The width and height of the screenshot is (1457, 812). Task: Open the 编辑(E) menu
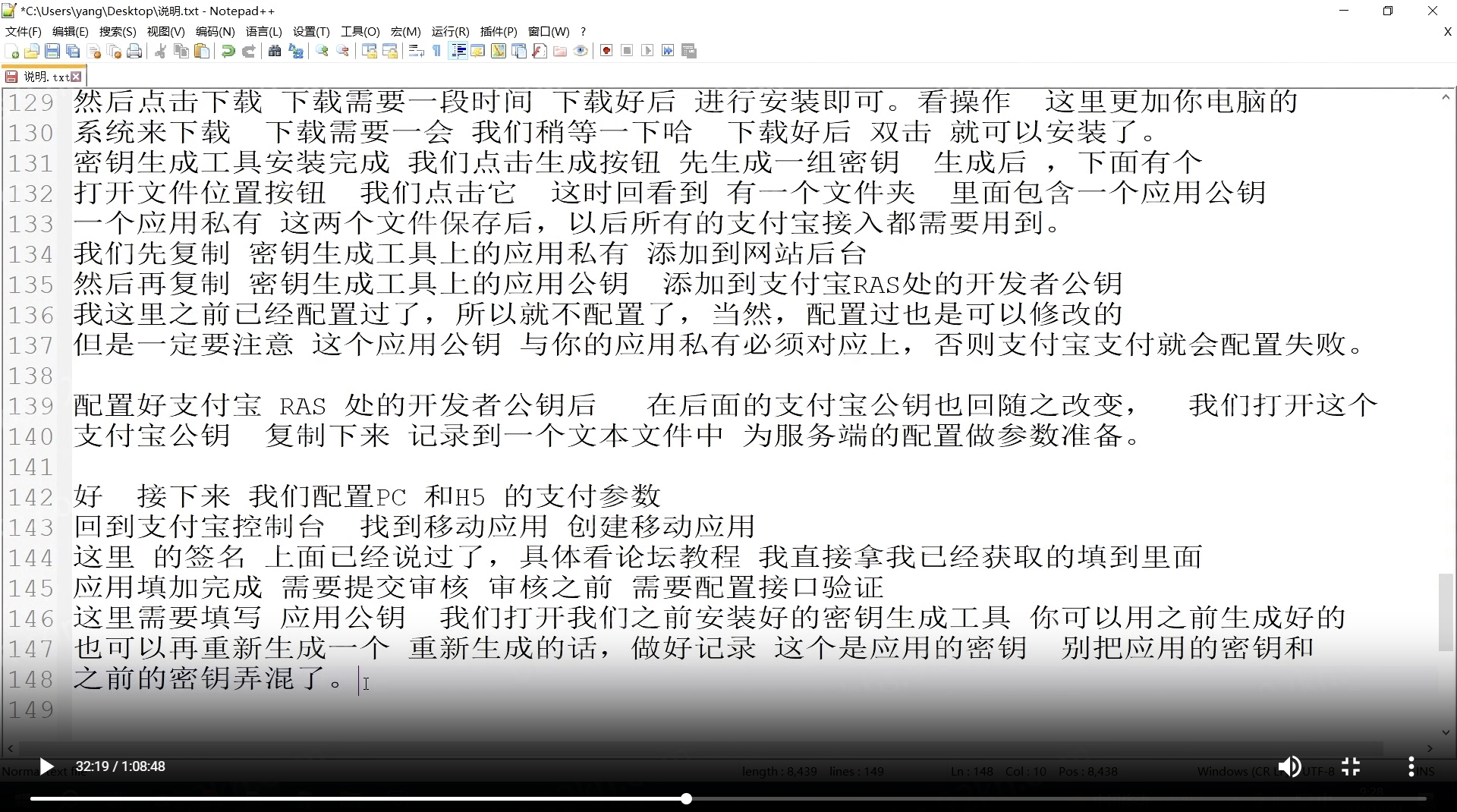70,31
